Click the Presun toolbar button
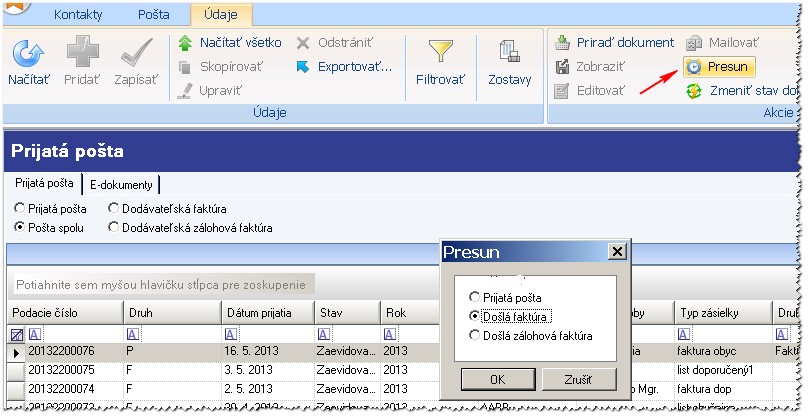The width and height of the screenshot is (811, 420). click(719, 67)
